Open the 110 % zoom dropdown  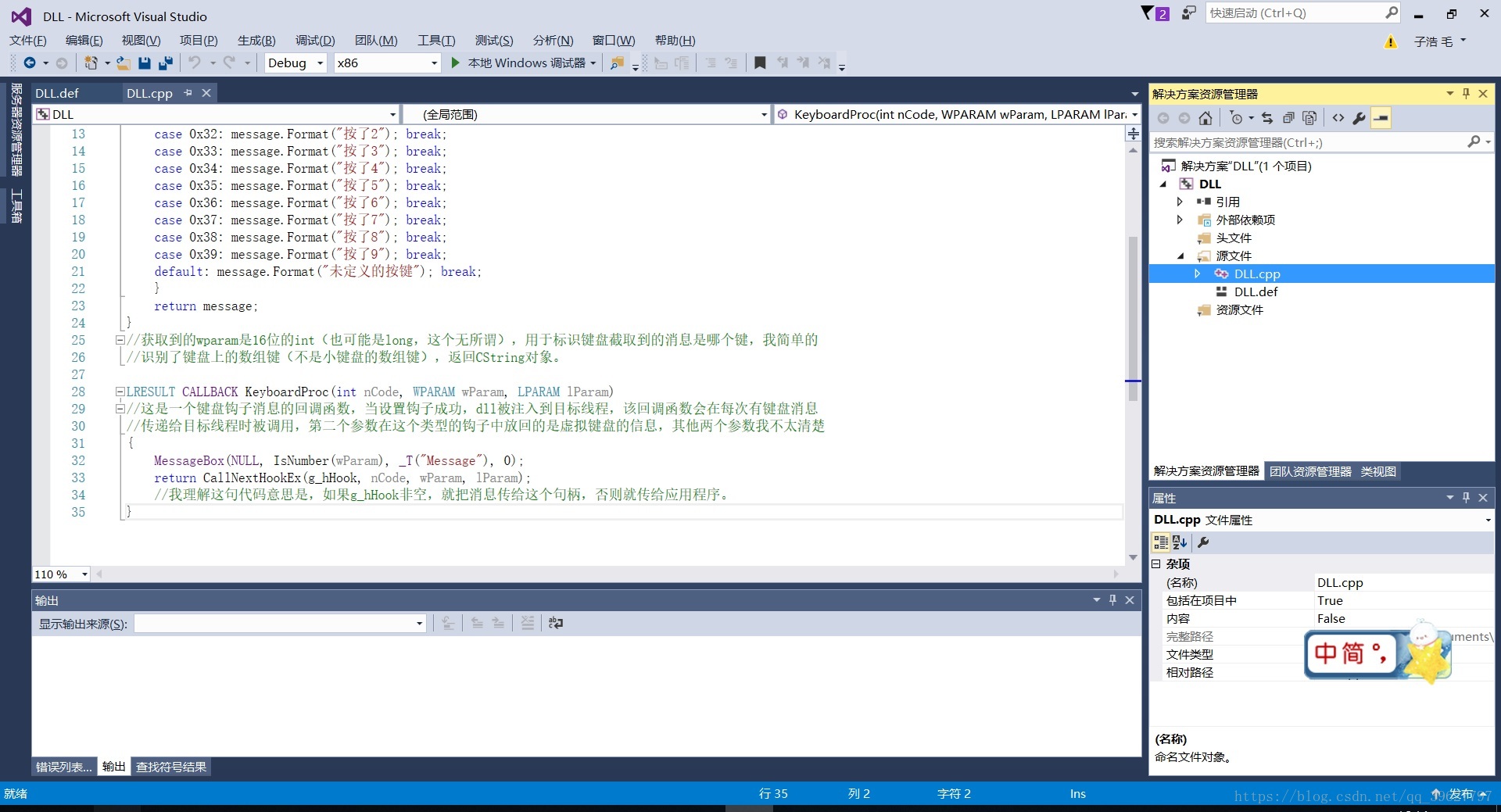coord(84,574)
